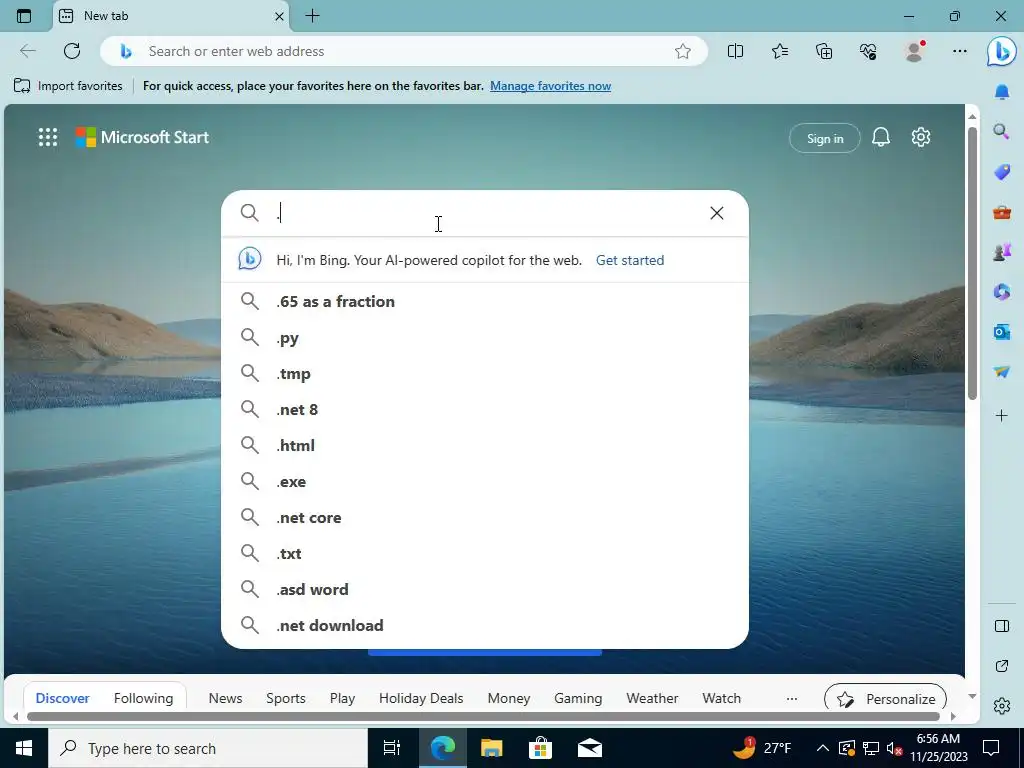Click the browser back arrow

(27, 51)
